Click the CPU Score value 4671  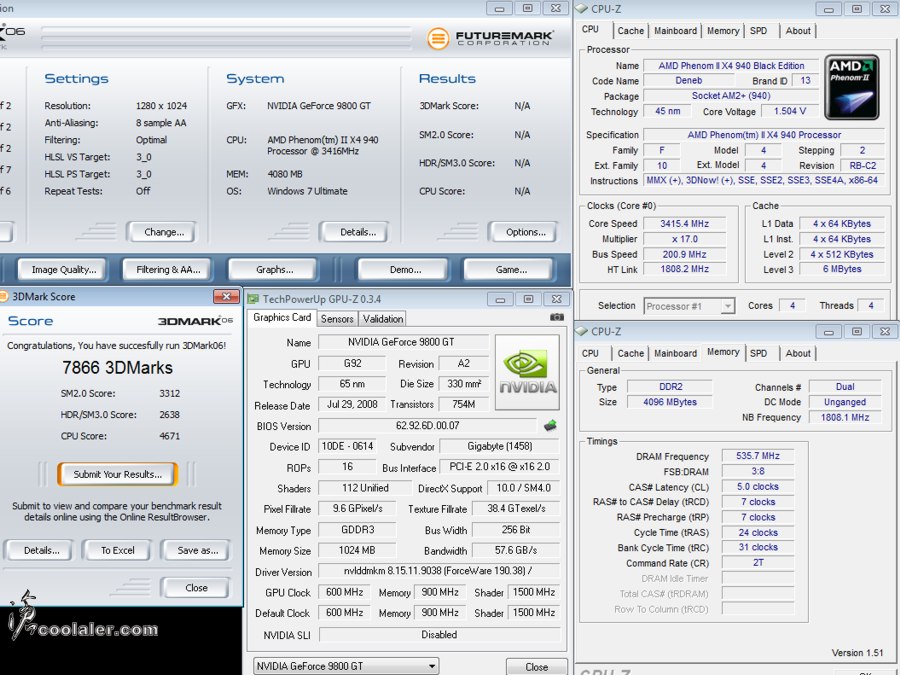pos(169,436)
